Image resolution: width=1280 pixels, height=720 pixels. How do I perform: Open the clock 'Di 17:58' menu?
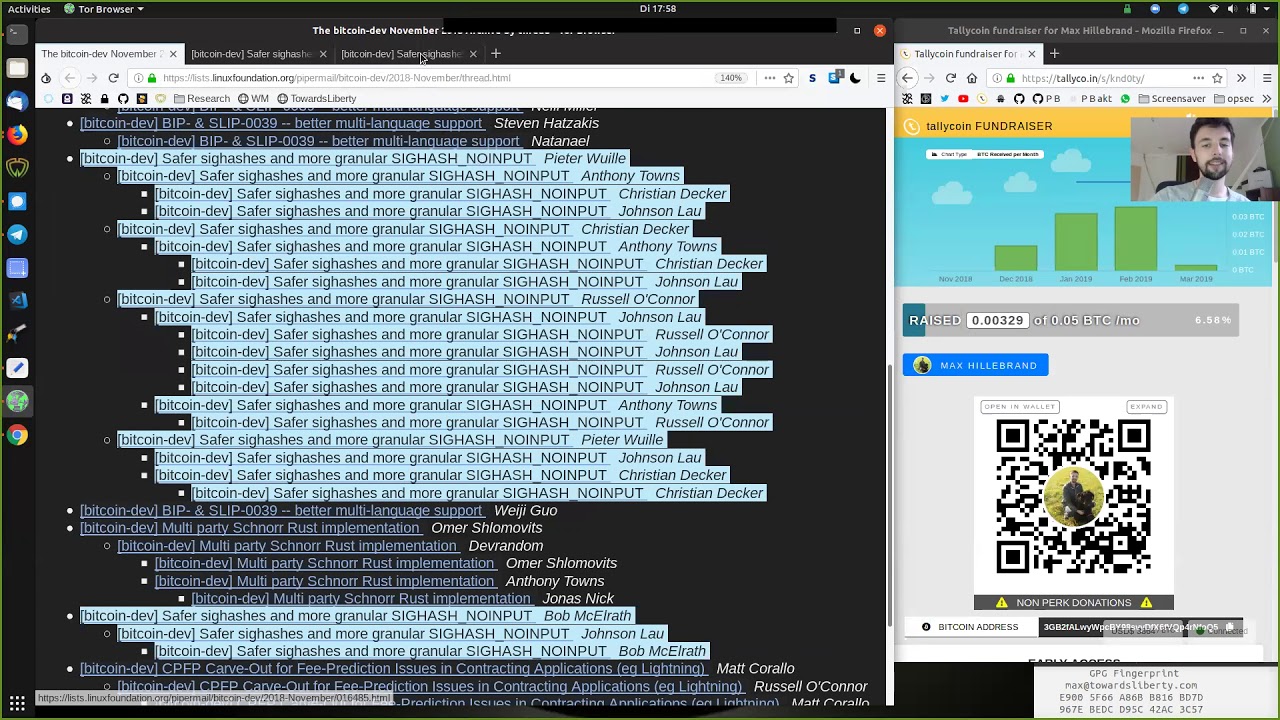coord(658,9)
